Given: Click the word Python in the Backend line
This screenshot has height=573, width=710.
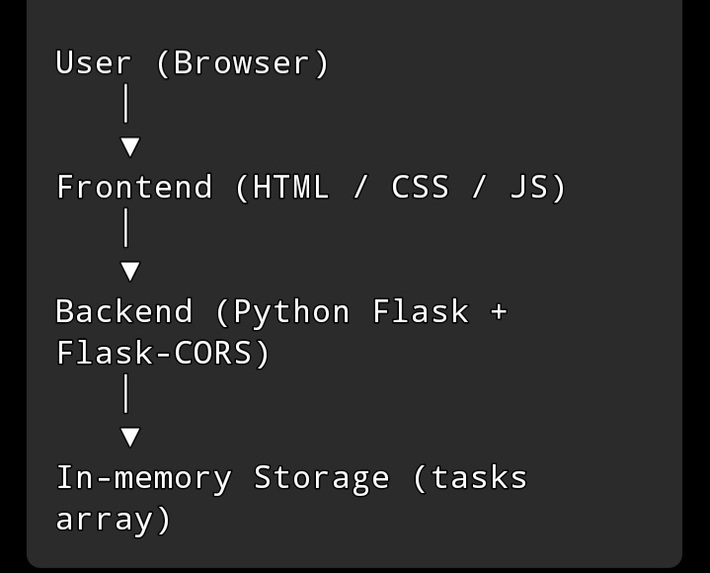Looking at the screenshot, I should point(291,313).
